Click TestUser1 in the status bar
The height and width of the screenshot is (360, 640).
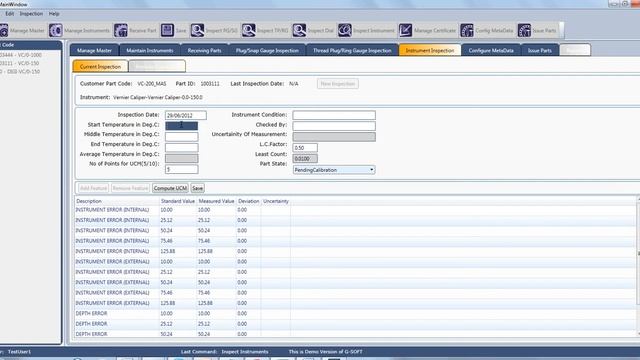tap(19, 351)
